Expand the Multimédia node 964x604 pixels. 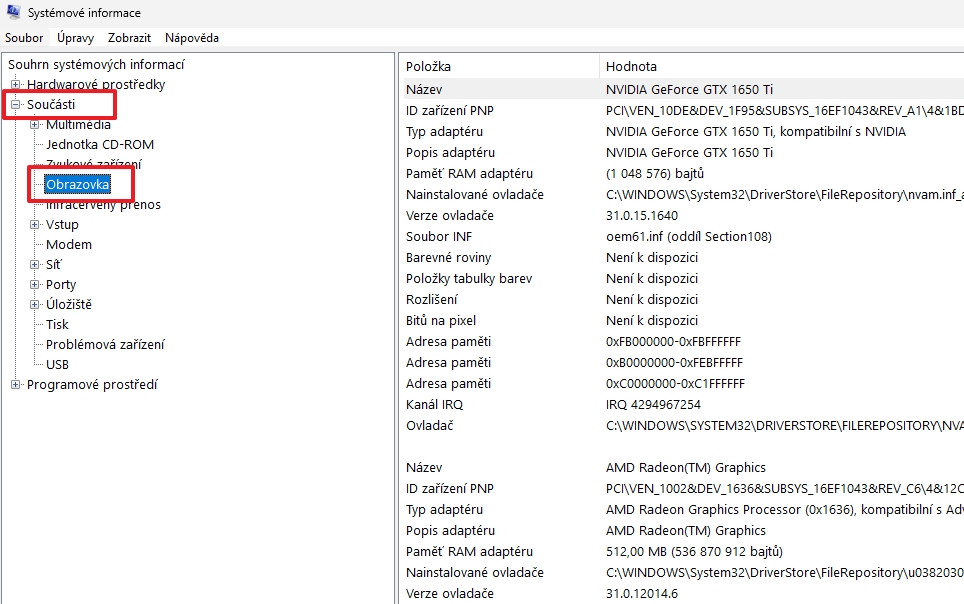34,124
